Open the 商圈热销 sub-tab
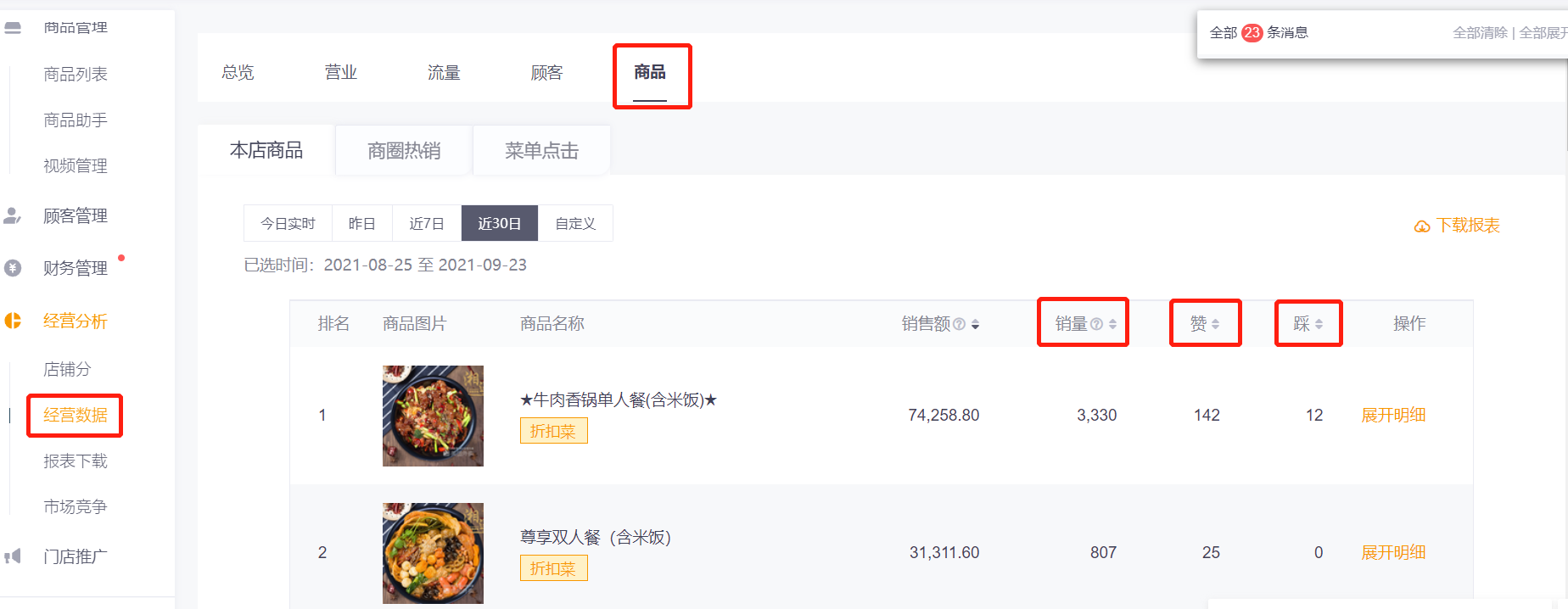 [404, 150]
